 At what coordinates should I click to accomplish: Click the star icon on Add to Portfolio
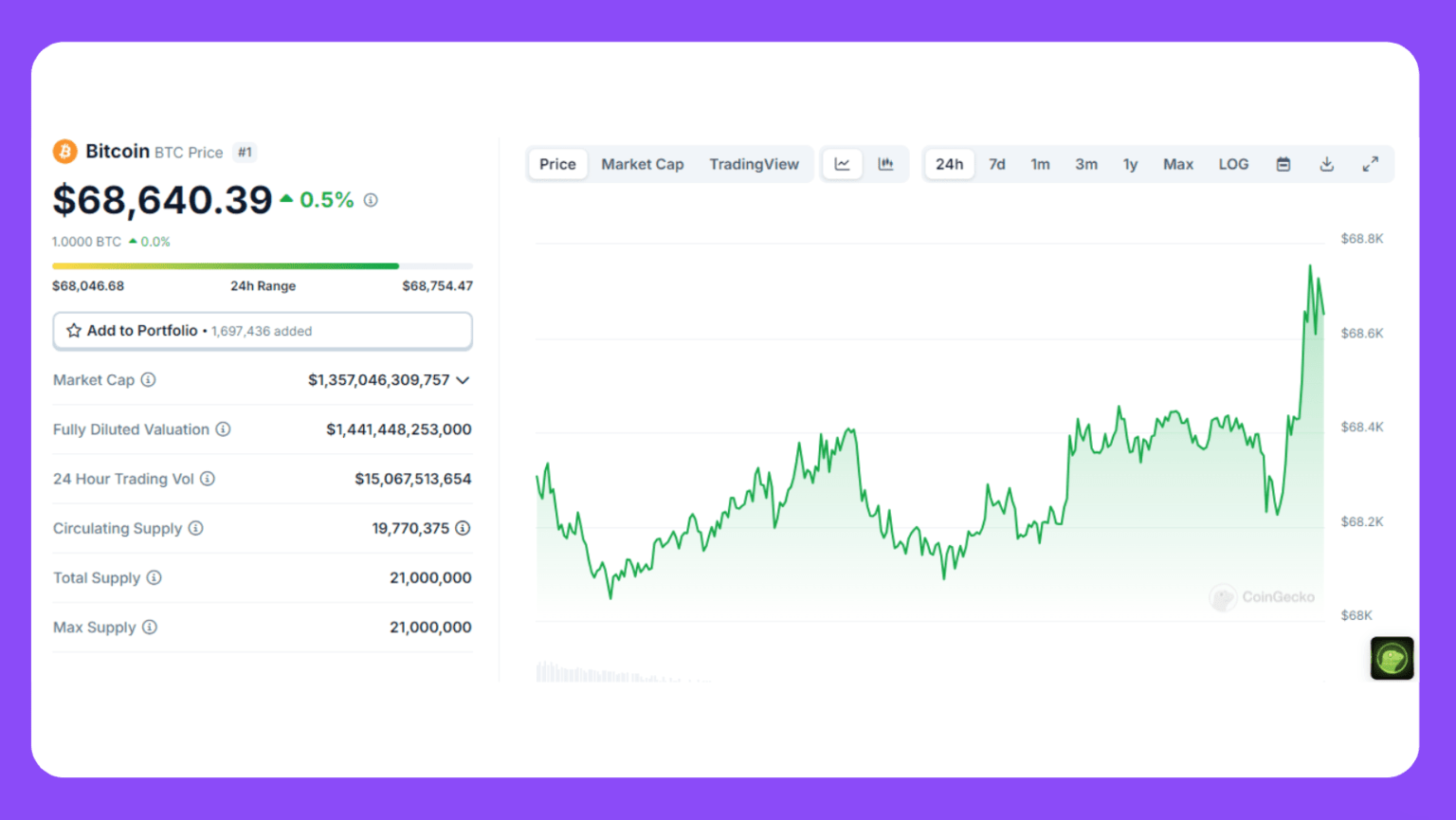pyautogui.click(x=73, y=330)
